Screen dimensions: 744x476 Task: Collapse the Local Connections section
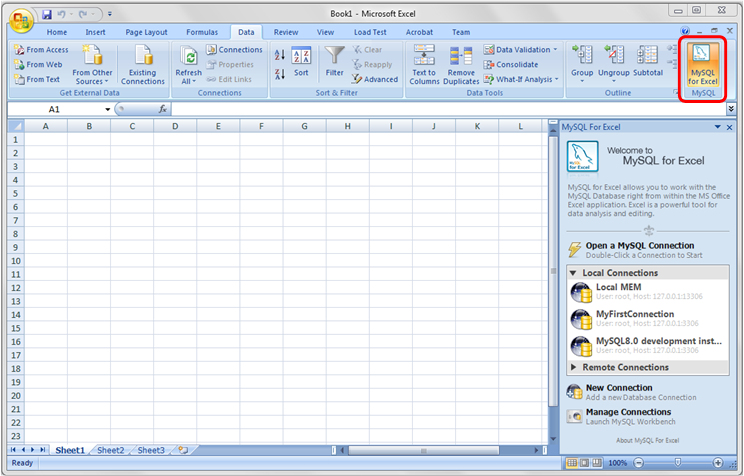(573, 273)
